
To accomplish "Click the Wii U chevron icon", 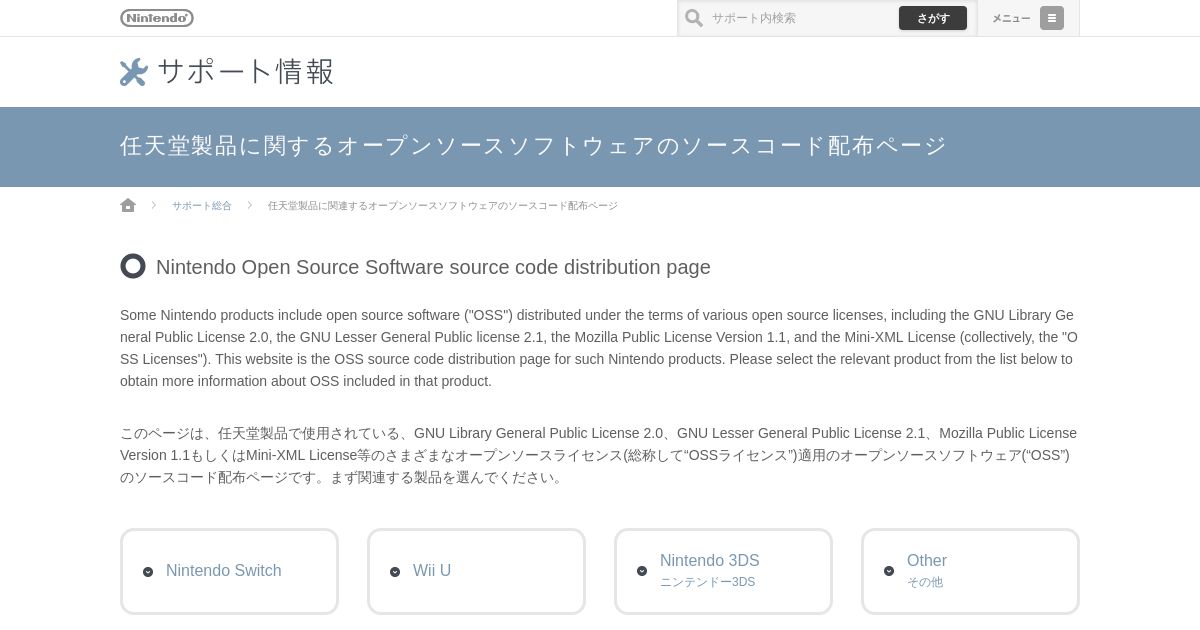I will click(395, 572).
